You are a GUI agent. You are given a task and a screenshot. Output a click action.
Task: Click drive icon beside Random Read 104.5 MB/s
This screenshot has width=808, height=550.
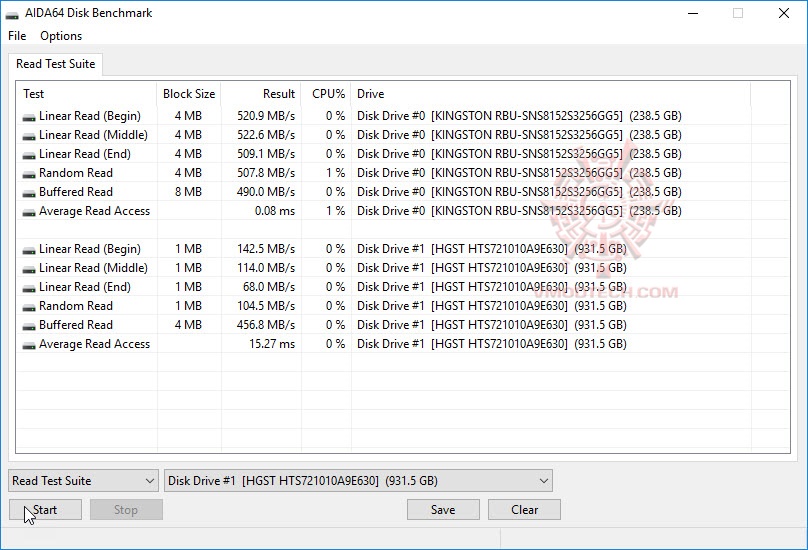[29, 308]
